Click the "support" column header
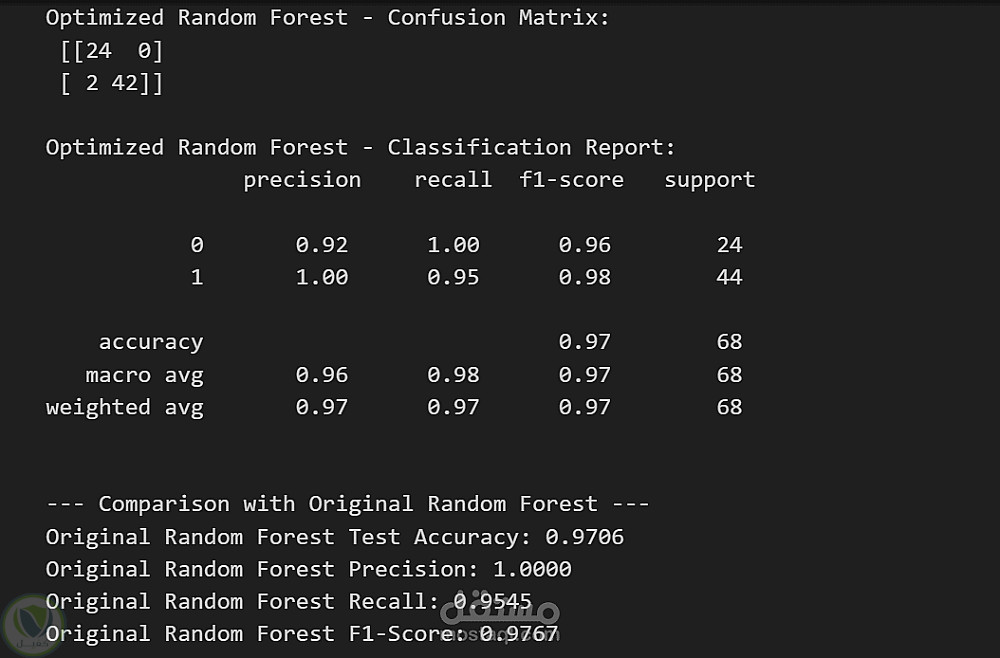Image resolution: width=1000 pixels, height=658 pixels. point(709,180)
